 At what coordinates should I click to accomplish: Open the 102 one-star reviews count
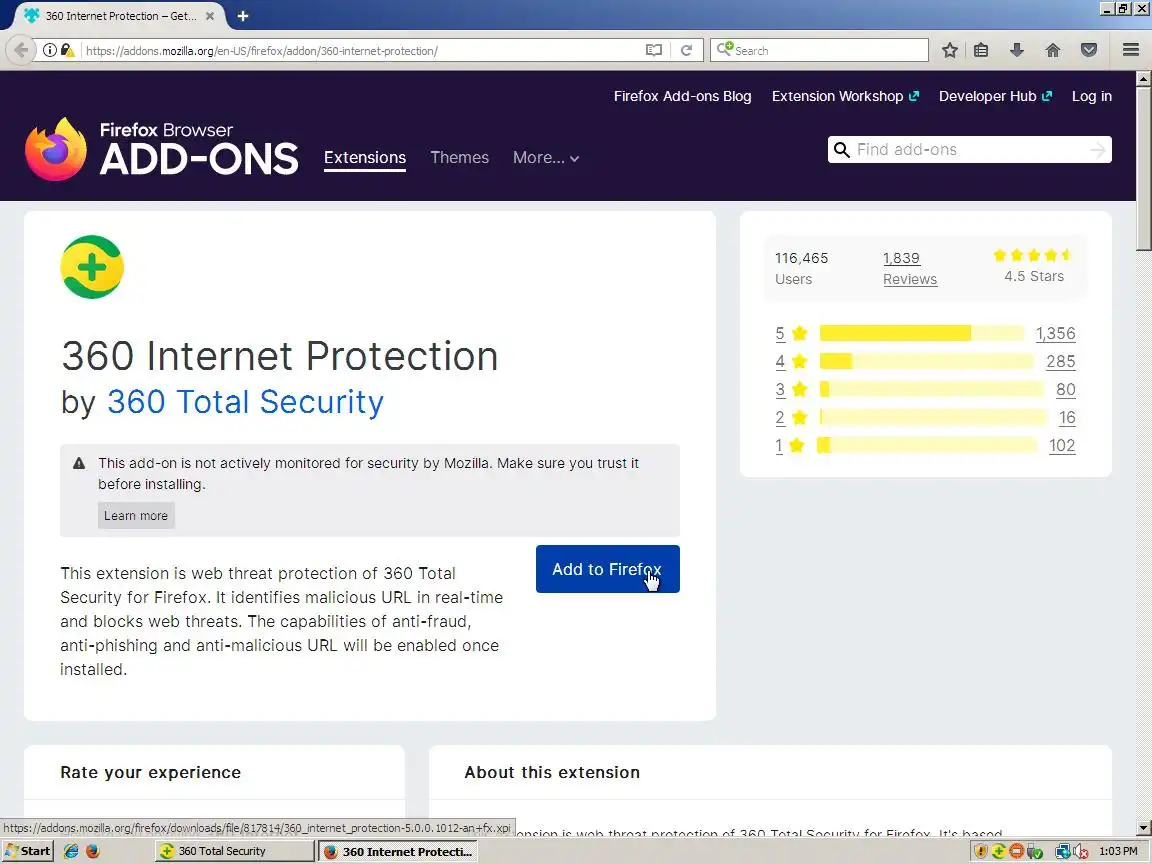coord(1062,444)
